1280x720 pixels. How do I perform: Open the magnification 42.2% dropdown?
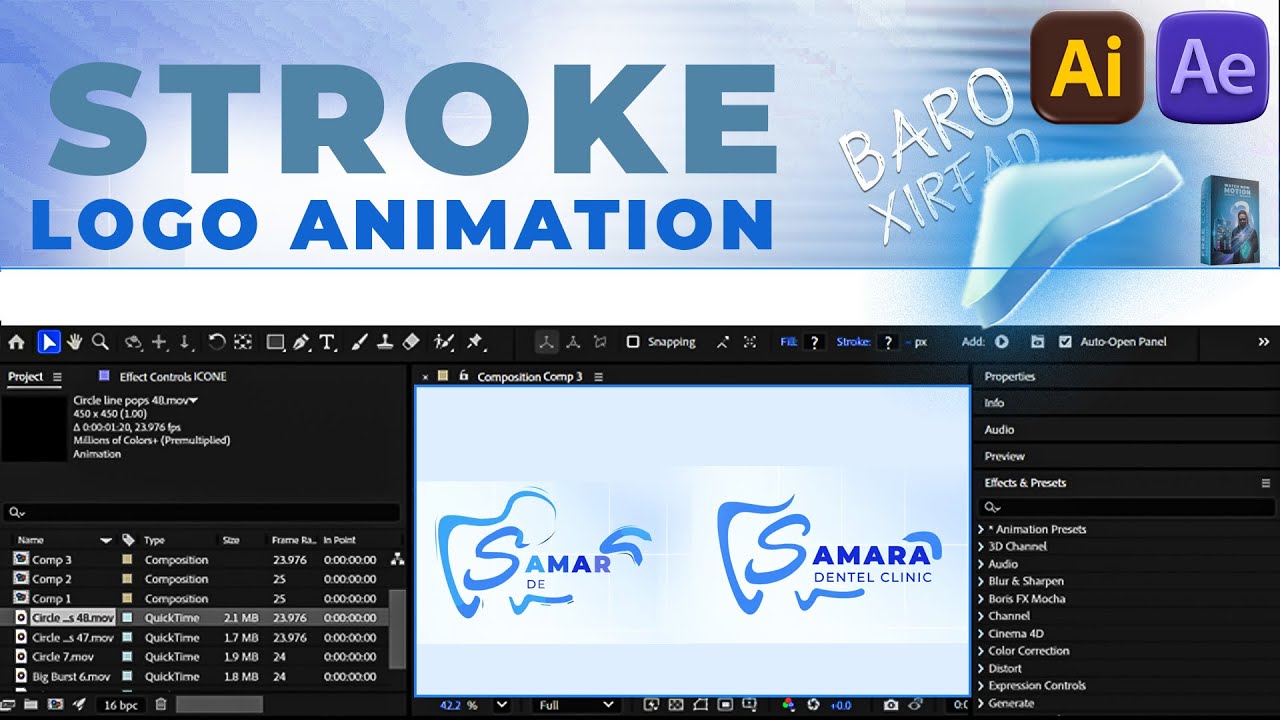[x=502, y=705]
